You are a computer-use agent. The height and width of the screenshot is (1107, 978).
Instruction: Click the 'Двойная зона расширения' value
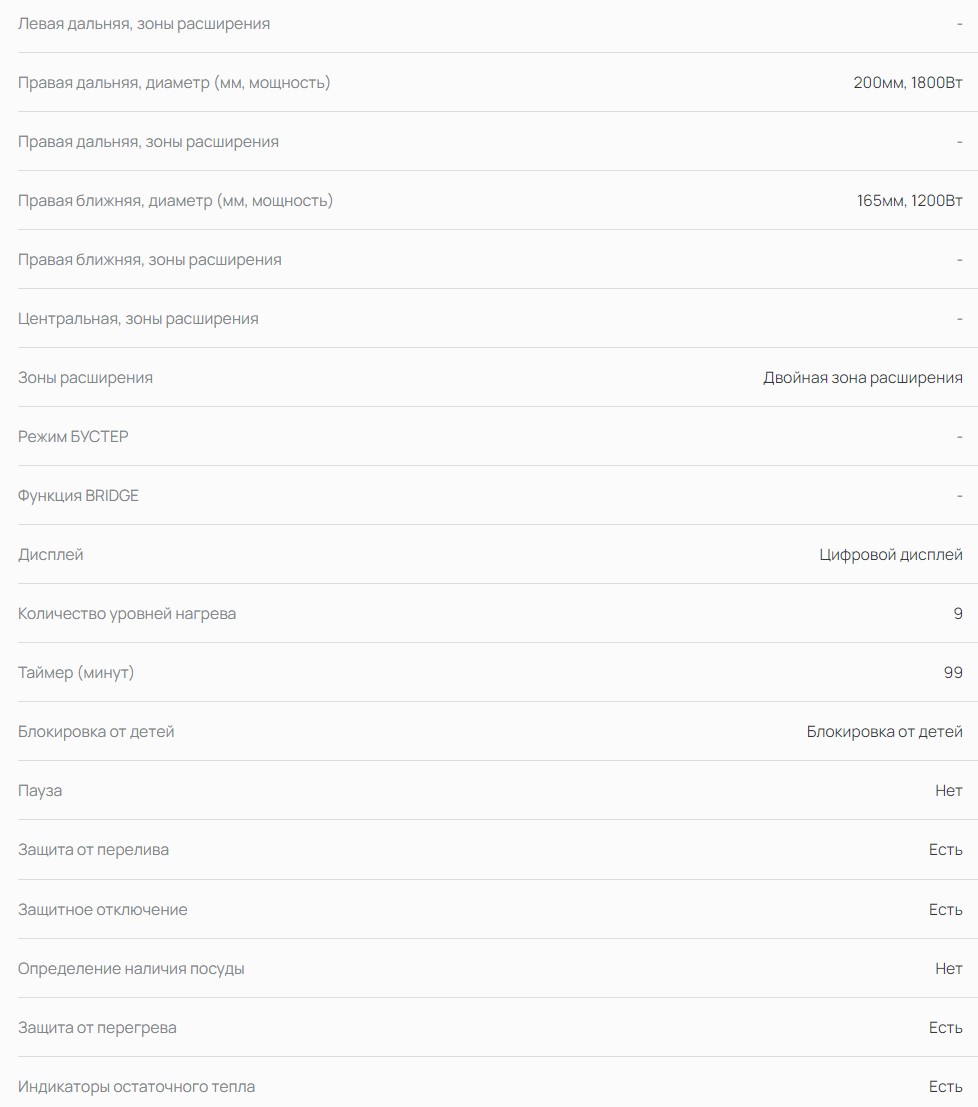click(862, 377)
